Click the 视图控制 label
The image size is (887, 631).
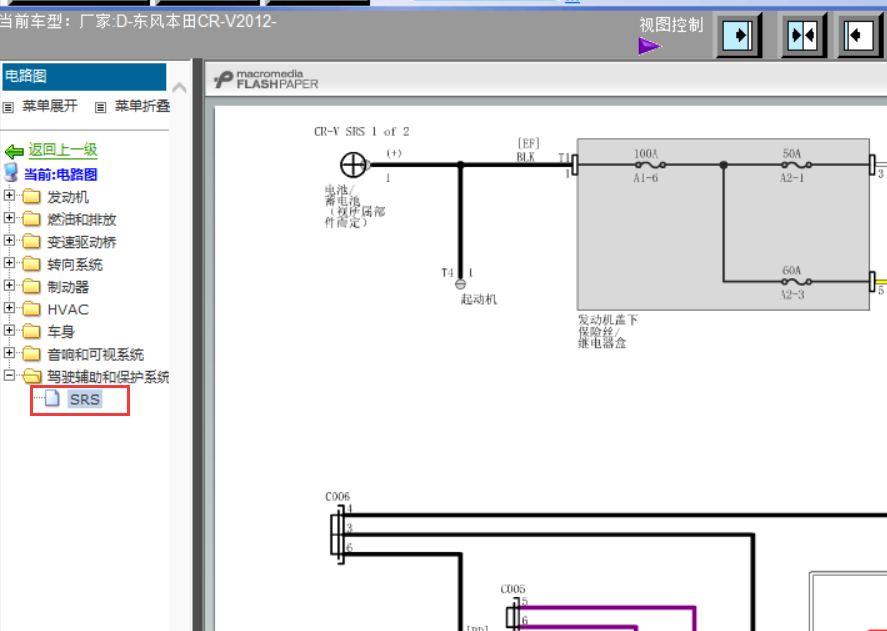point(671,25)
